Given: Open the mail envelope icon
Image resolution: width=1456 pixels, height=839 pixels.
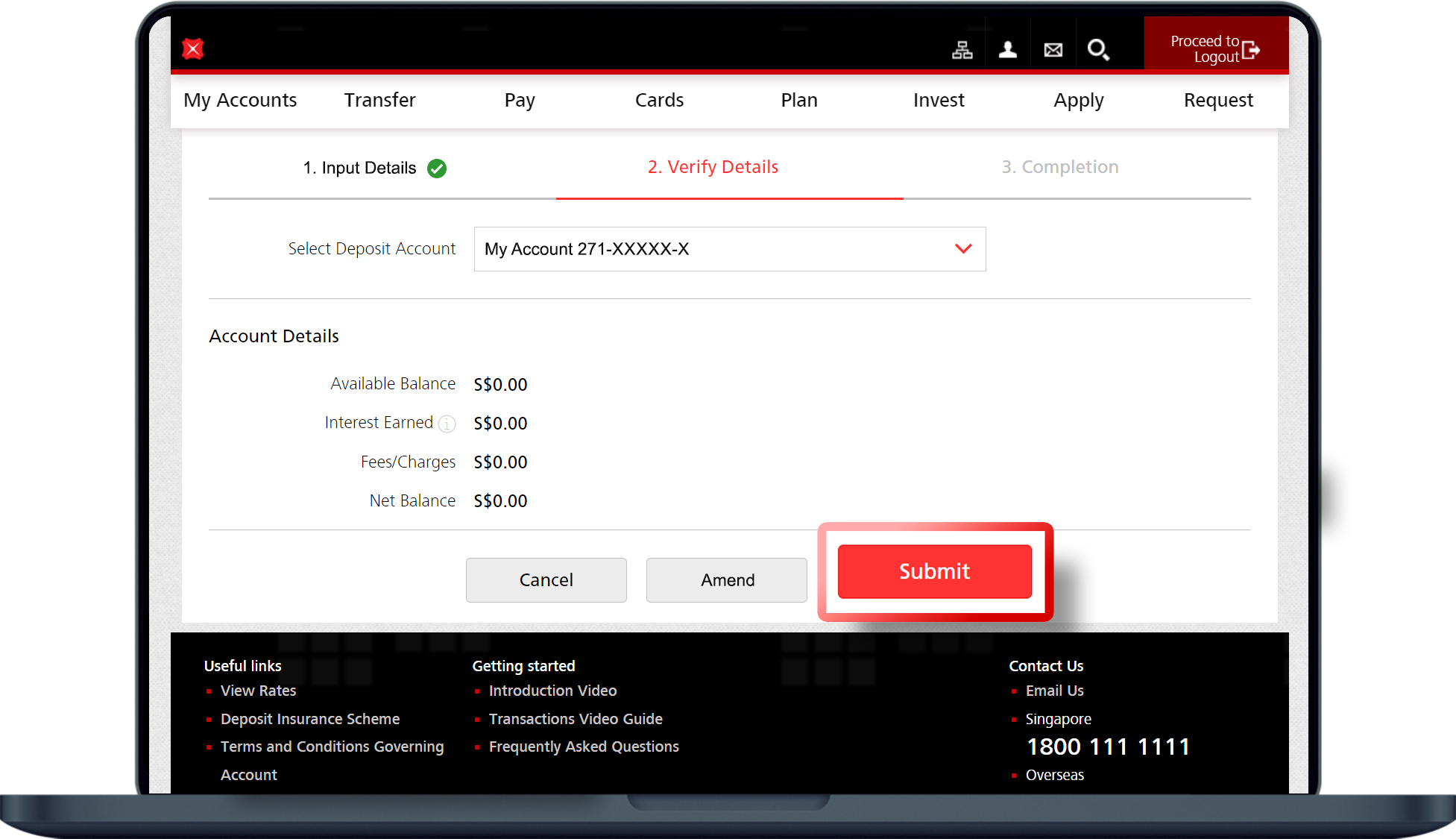Looking at the screenshot, I should 1053,50.
